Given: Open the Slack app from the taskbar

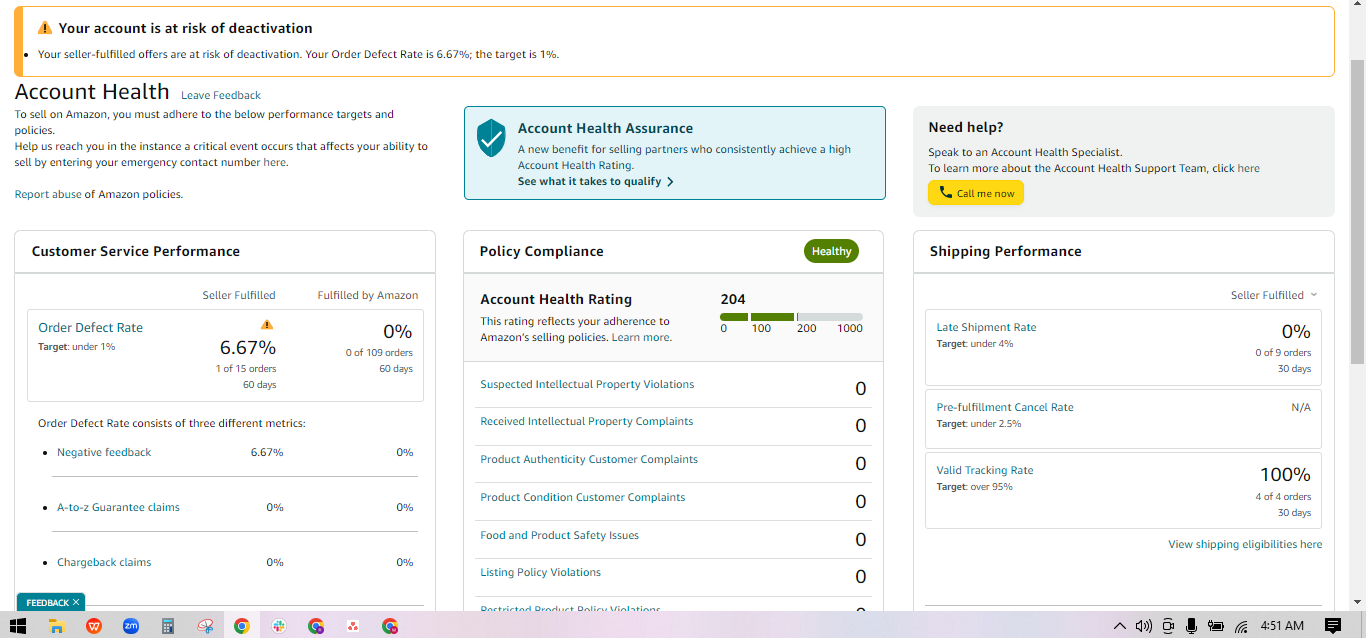Looking at the screenshot, I should 279,626.
